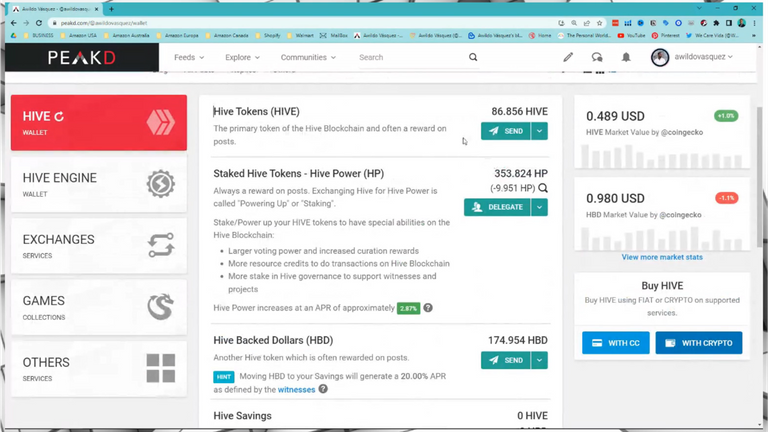The height and width of the screenshot is (432, 768).
Task: Expand the HIVE Send dropdown arrow
Action: coord(539,131)
